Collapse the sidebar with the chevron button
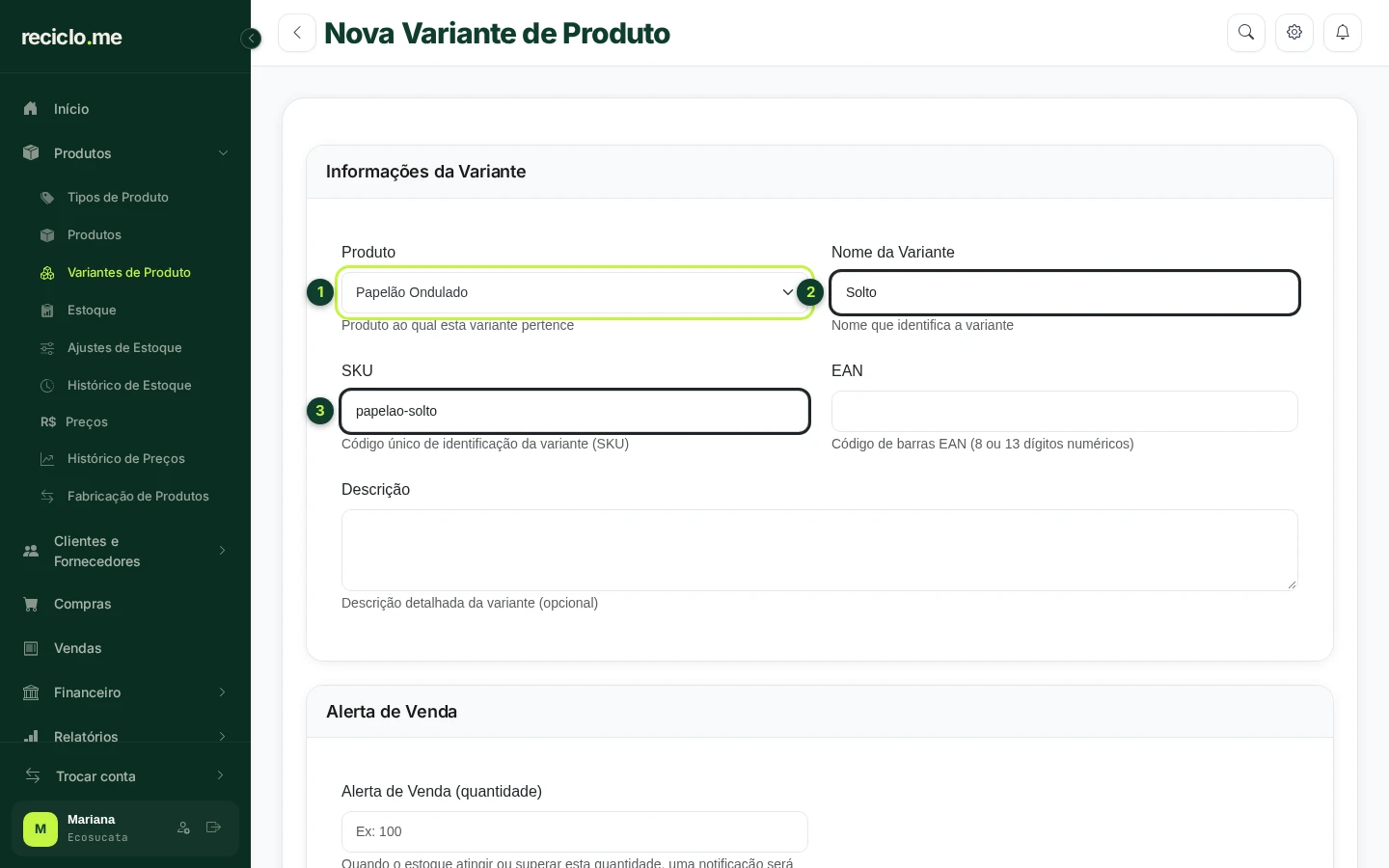This screenshot has height=868, width=1389. (x=251, y=39)
